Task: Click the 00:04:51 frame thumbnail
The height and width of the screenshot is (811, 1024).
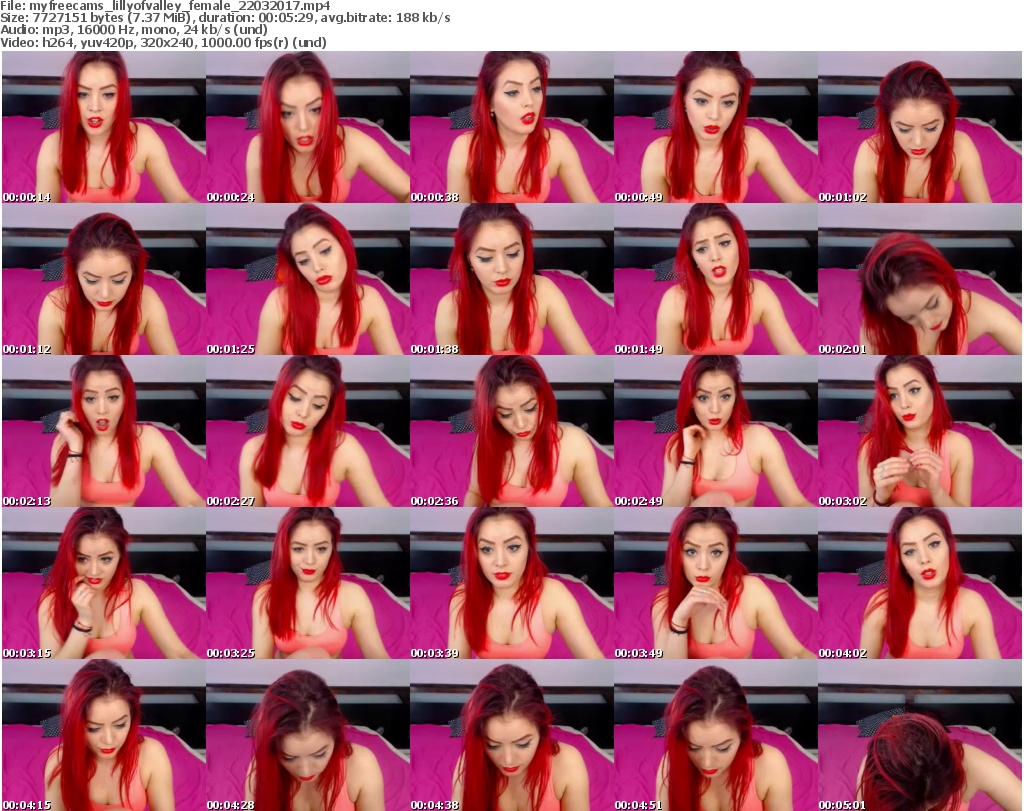Action: 716,735
